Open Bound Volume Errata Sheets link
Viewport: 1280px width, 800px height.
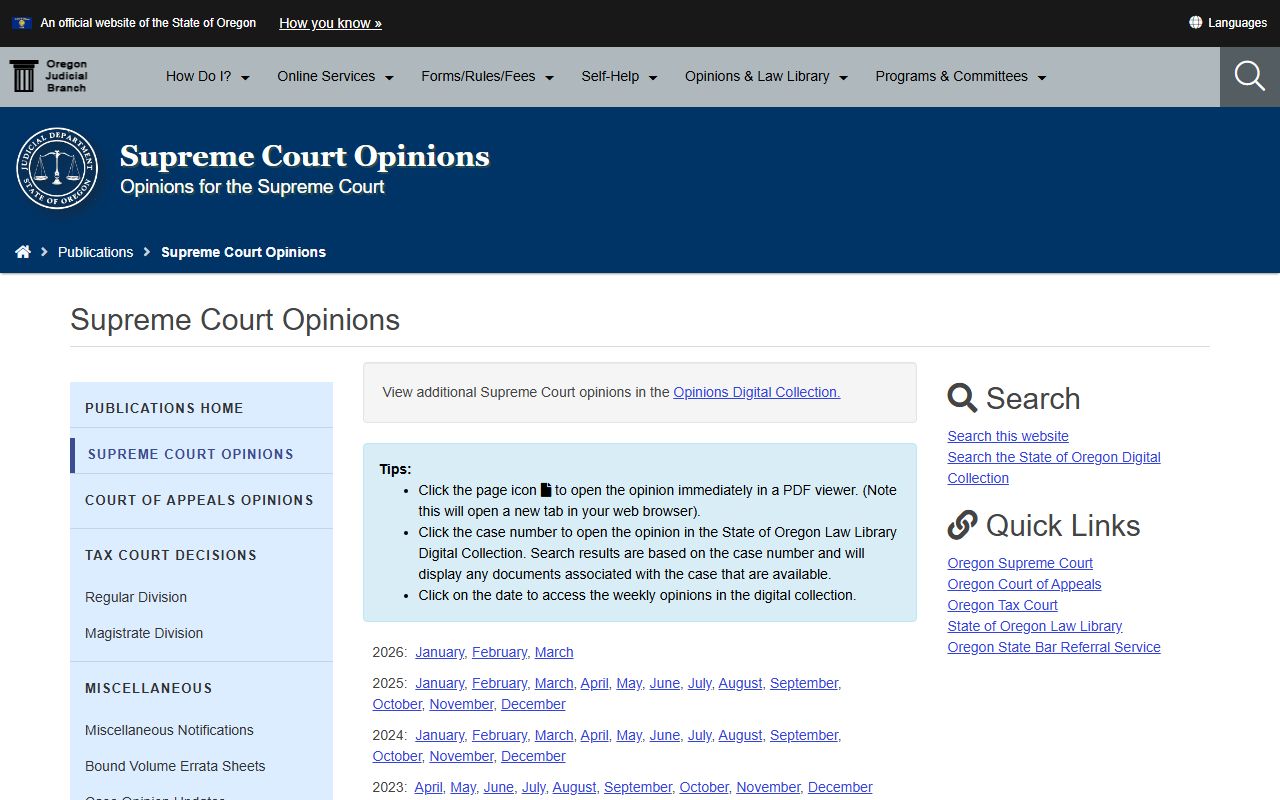[x=175, y=766]
